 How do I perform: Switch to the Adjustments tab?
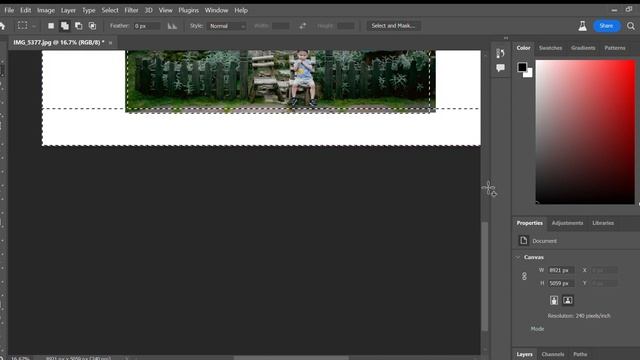pos(567,223)
